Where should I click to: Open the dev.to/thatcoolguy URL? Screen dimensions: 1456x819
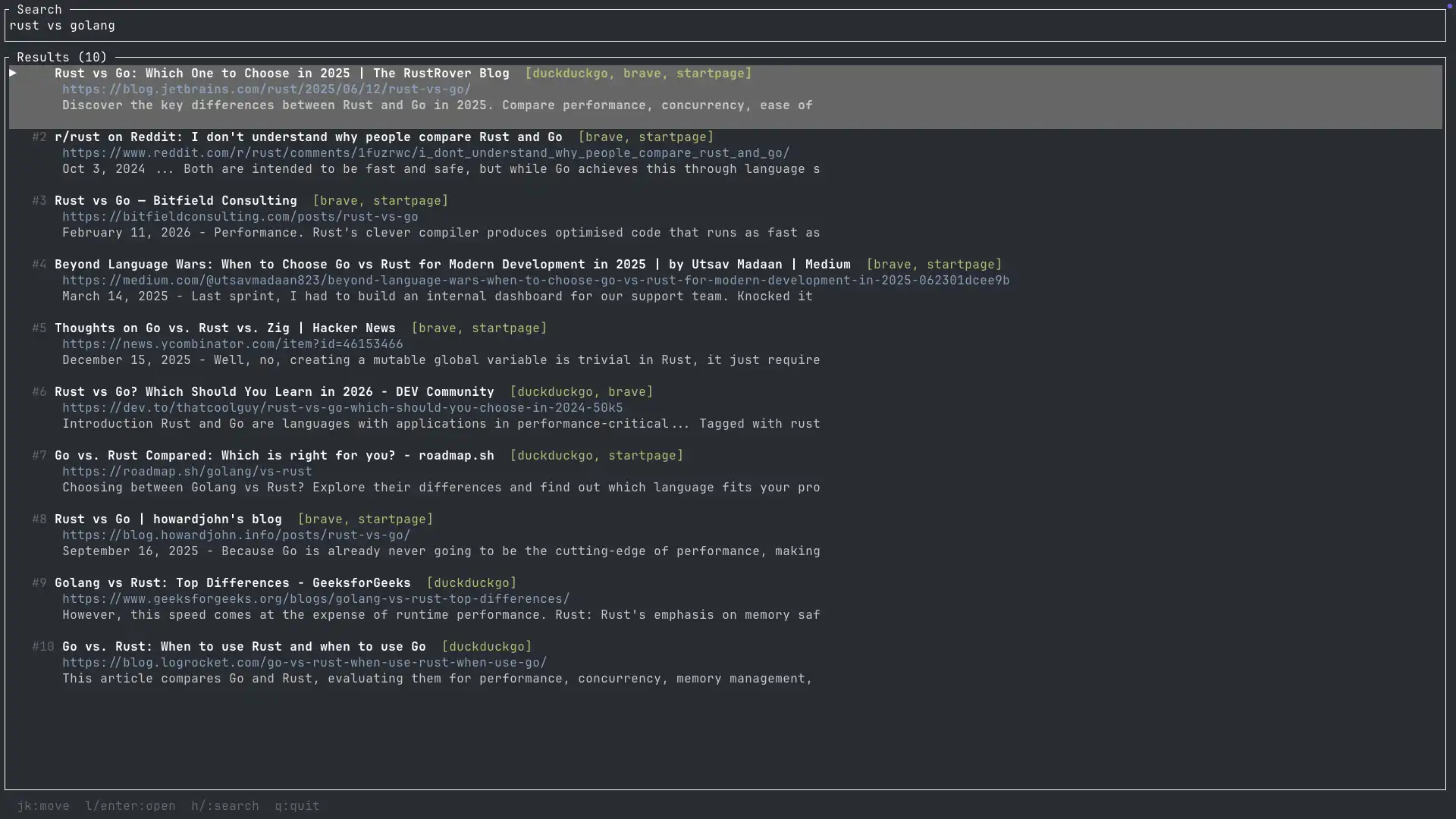pyautogui.click(x=343, y=408)
